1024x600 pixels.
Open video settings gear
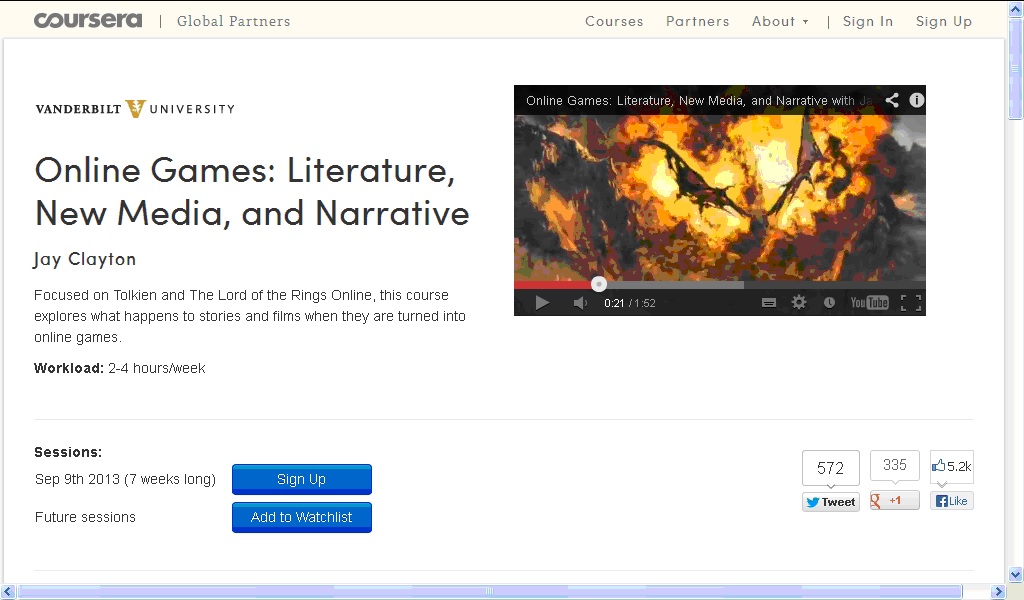pos(799,303)
